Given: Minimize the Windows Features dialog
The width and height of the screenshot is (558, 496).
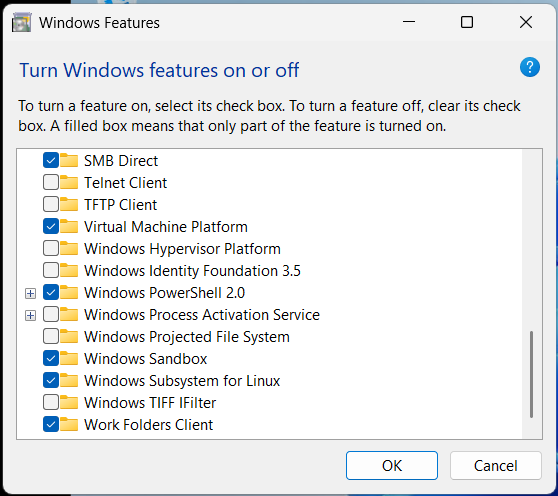Looking at the screenshot, I should pyautogui.click(x=409, y=22).
